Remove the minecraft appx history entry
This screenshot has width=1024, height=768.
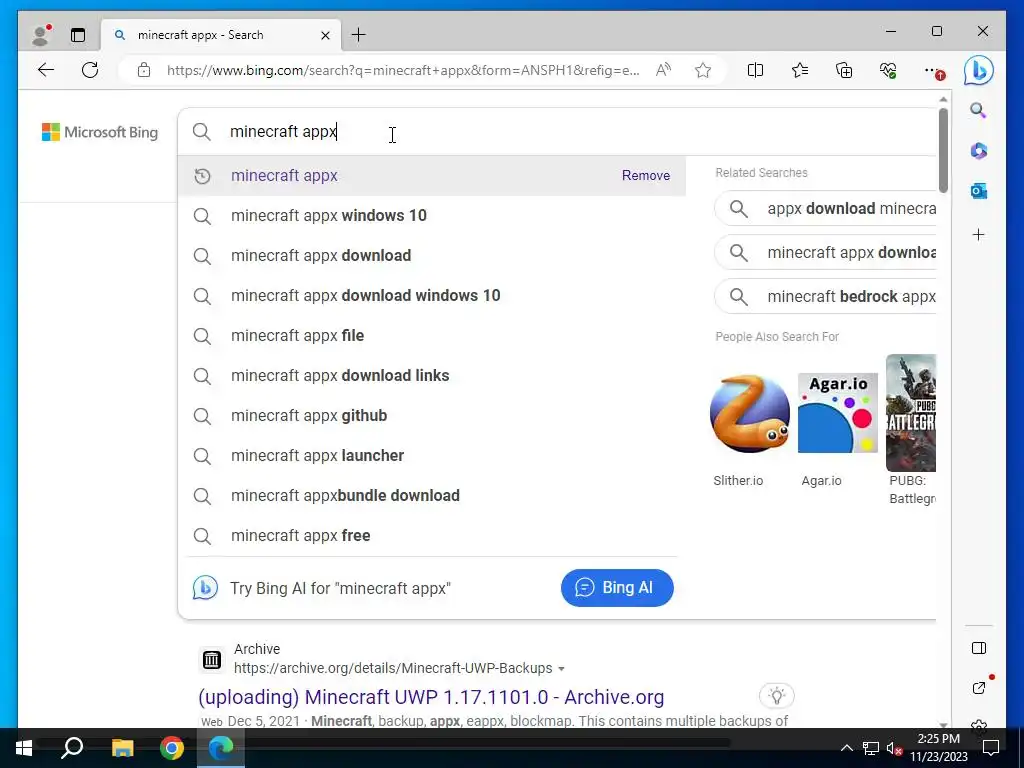[645, 176]
